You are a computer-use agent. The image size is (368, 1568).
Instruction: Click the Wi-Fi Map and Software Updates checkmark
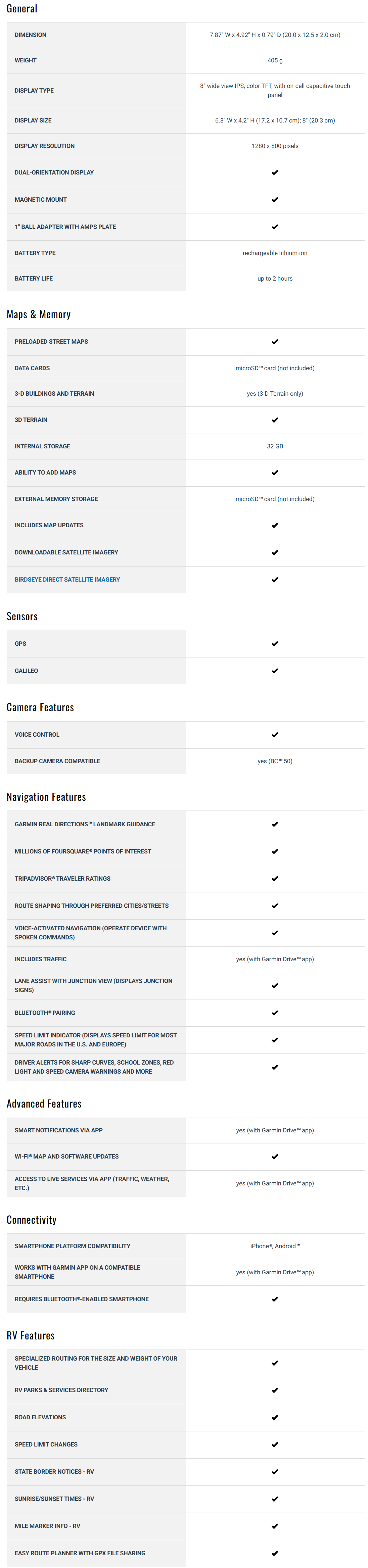pyautogui.click(x=275, y=1157)
